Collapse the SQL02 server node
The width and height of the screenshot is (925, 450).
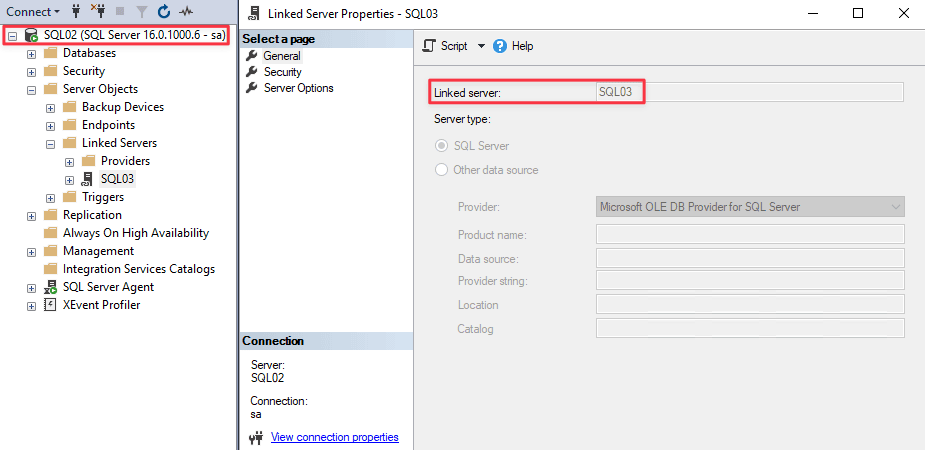12,35
